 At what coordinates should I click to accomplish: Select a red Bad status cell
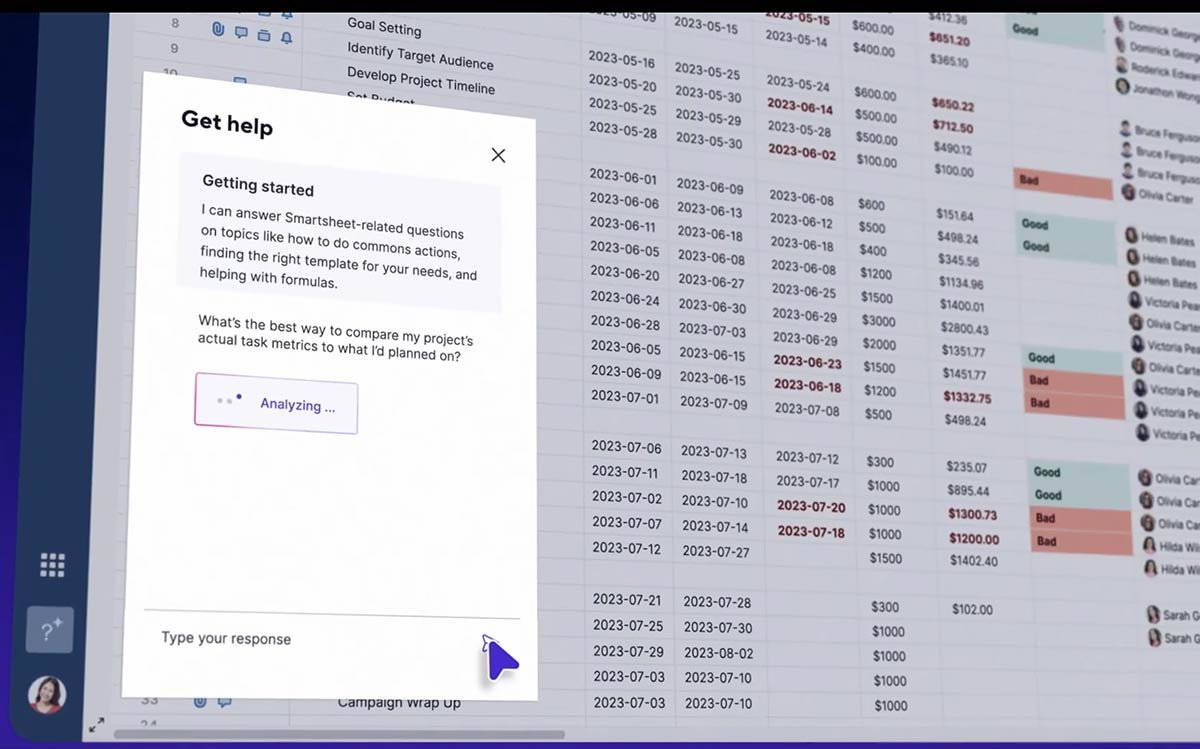coord(1072,382)
